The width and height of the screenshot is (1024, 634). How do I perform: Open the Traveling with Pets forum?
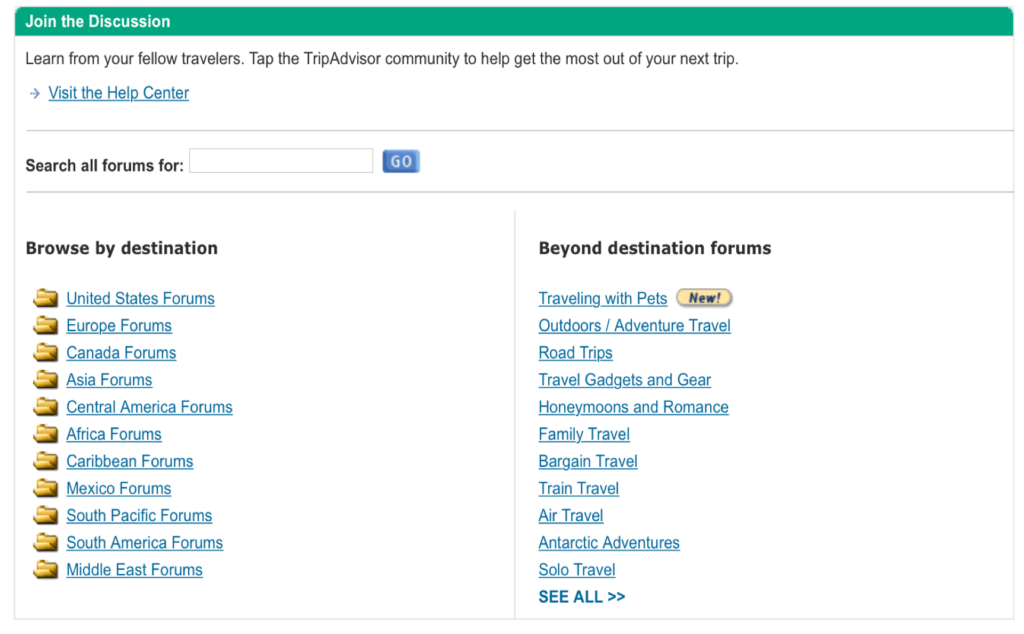click(x=603, y=298)
